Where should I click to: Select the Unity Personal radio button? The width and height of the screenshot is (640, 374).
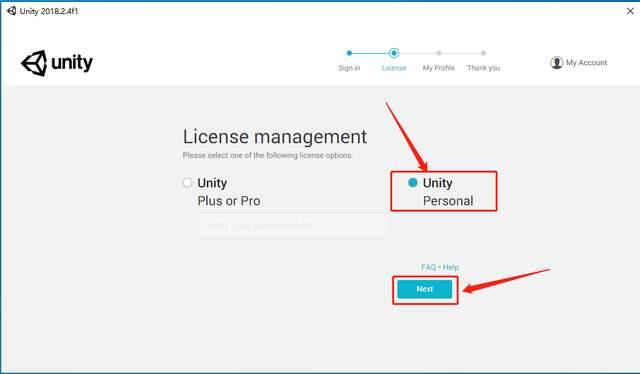[x=413, y=183]
